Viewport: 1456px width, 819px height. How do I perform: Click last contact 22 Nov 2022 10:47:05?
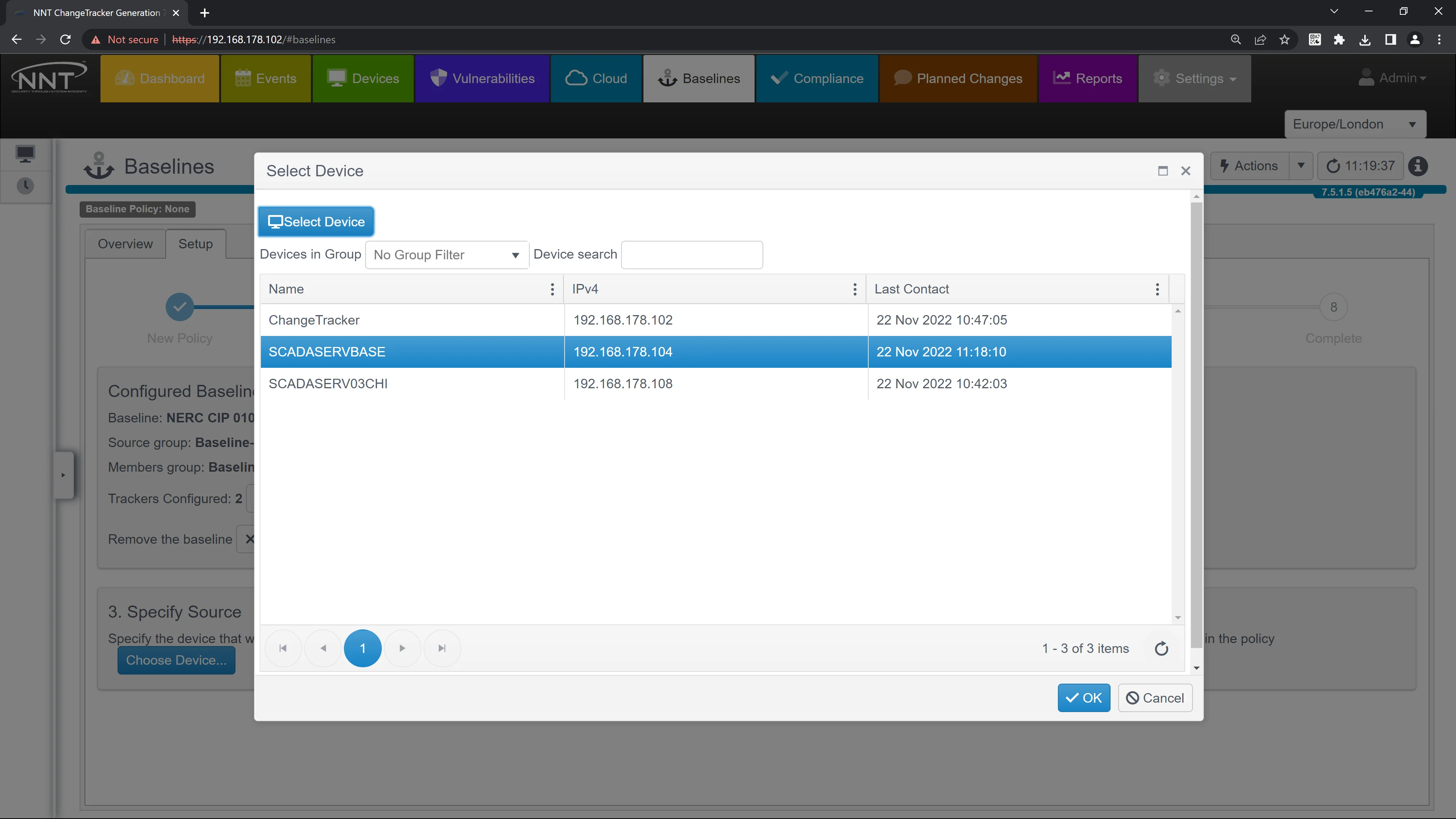point(941,320)
